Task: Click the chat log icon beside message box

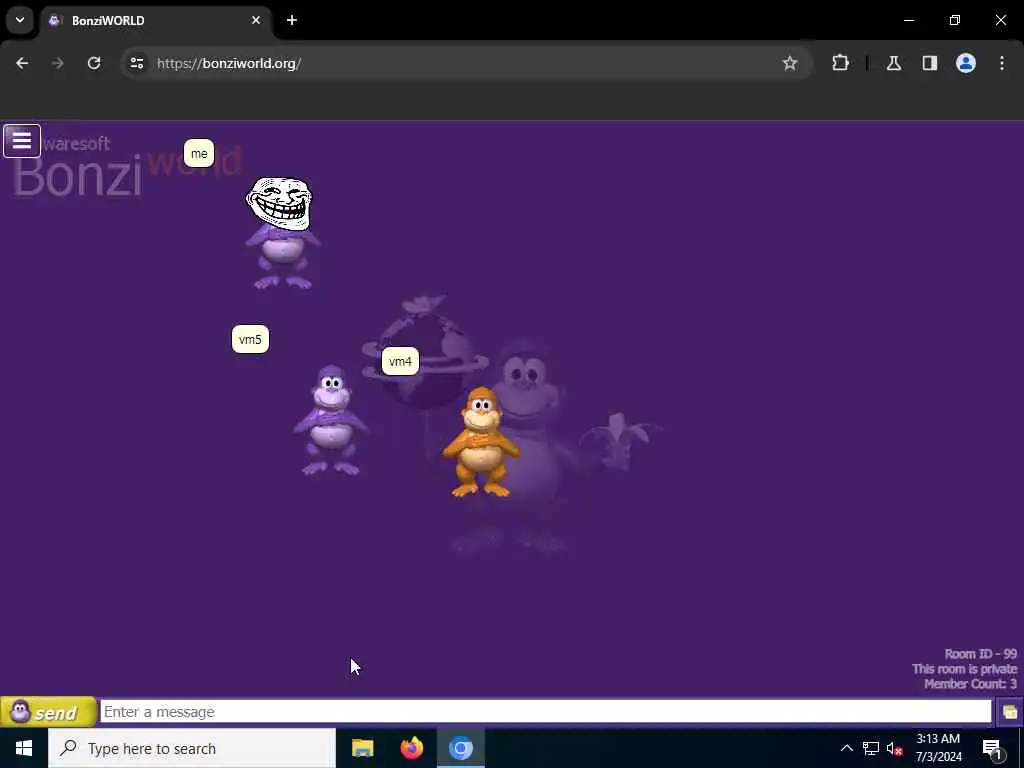Action: [1010, 712]
